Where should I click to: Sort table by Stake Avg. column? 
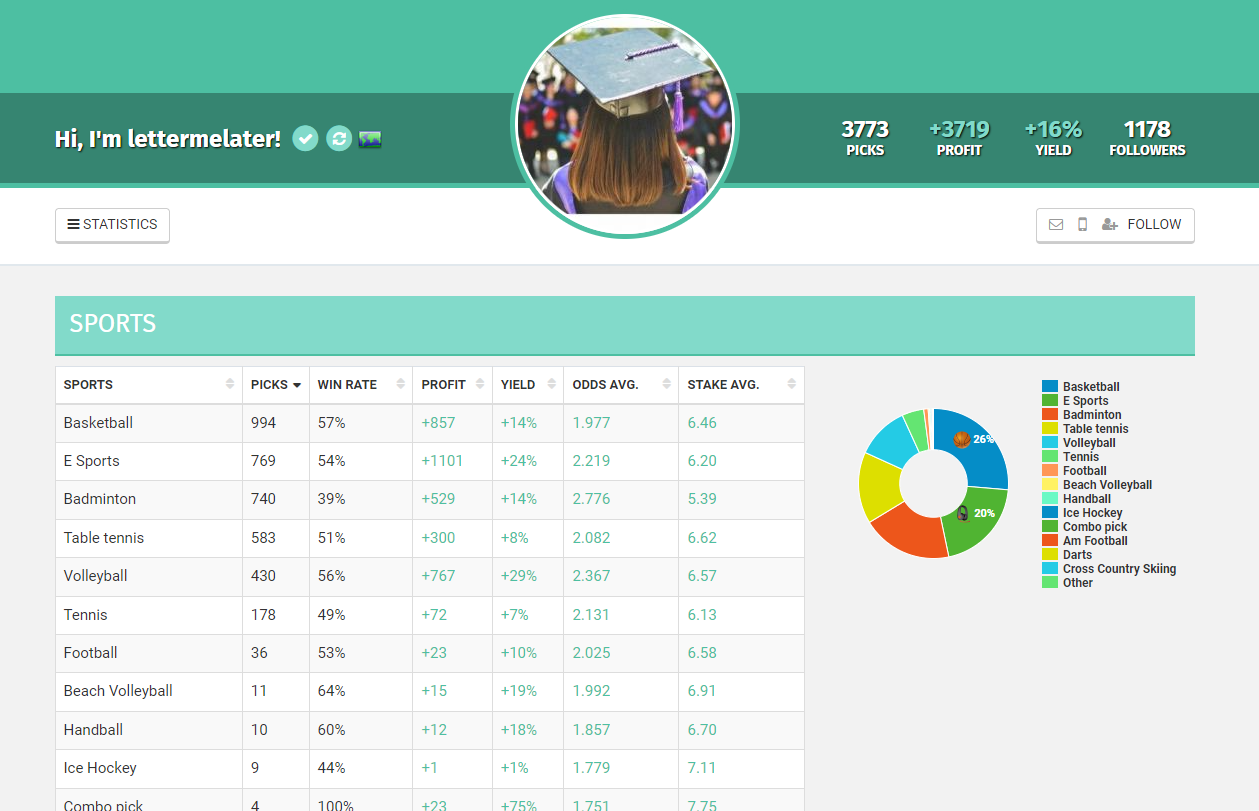[x=741, y=385]
